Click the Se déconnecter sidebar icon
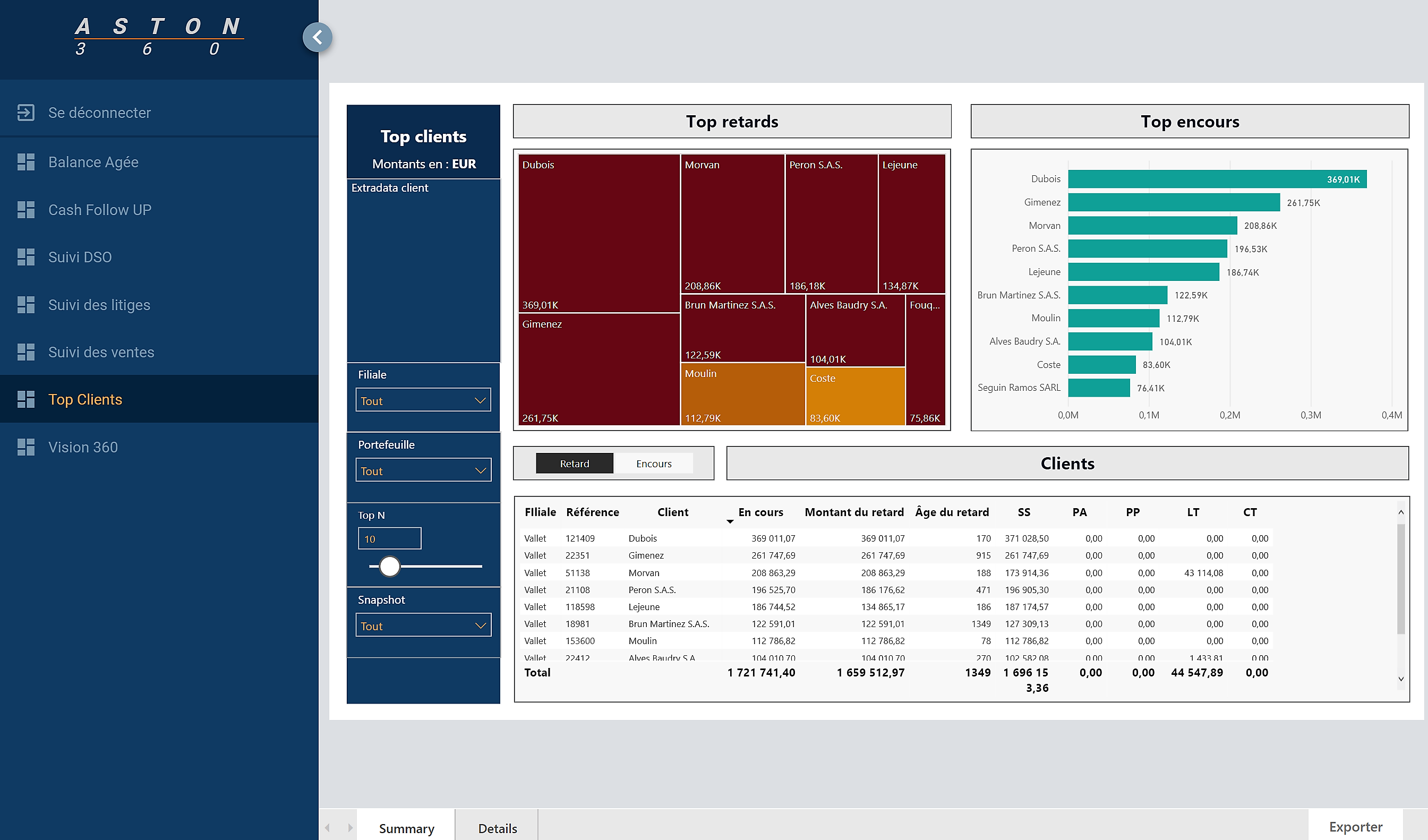Image resolution: width=1428 pixels, height=840 pixels. tap(27, 112)
